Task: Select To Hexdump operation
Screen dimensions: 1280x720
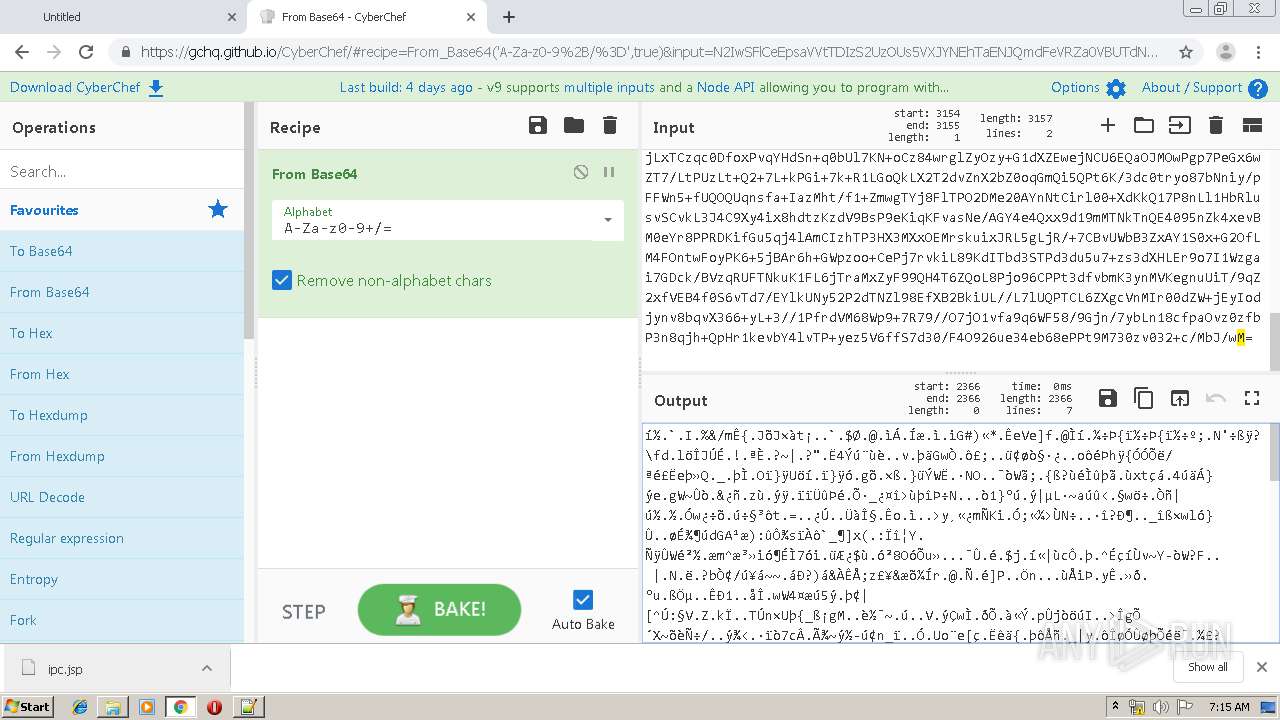Action: pyautogui.click(x=122, y=415)
